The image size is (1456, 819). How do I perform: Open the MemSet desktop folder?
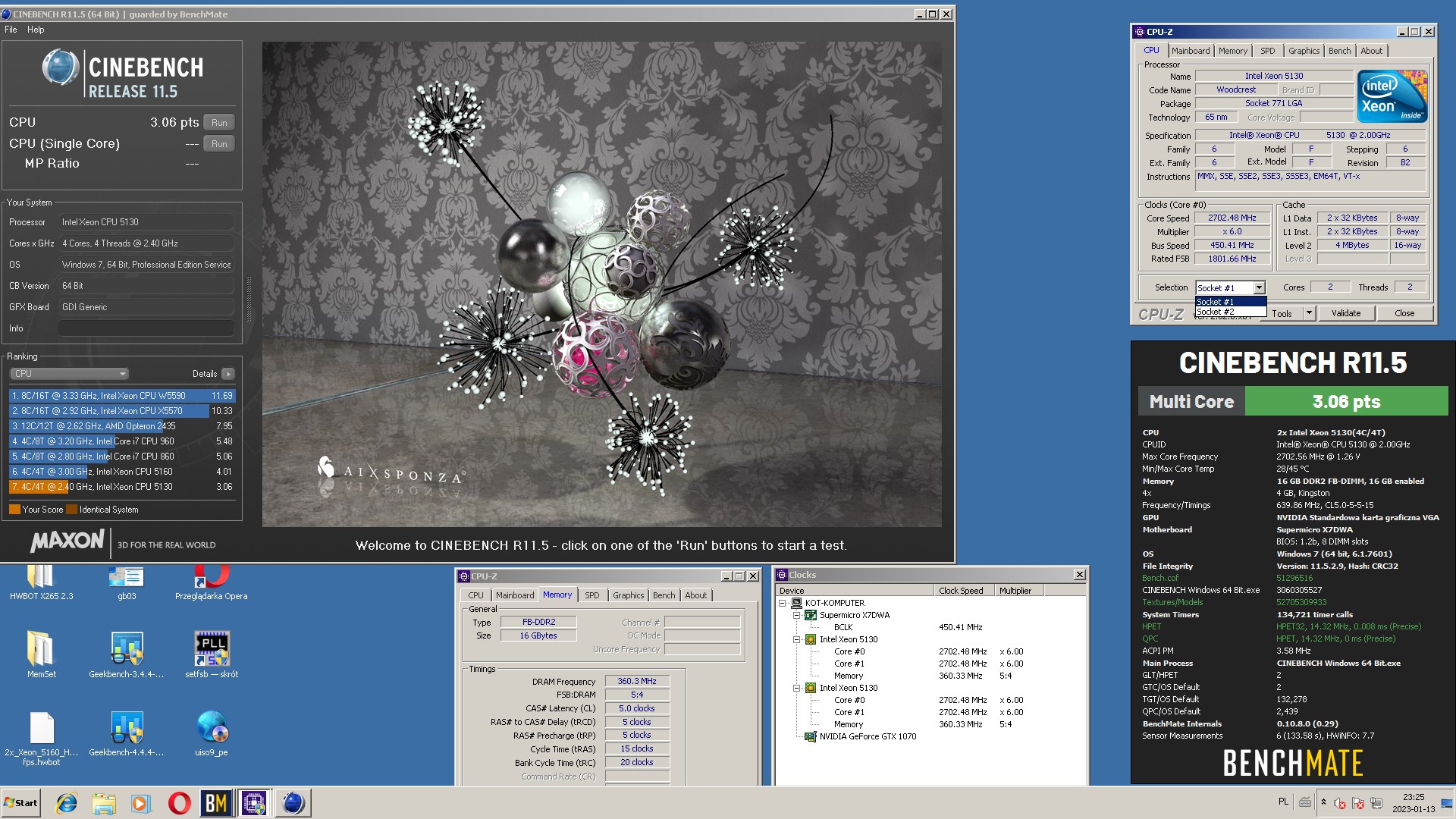pos(41,654)
